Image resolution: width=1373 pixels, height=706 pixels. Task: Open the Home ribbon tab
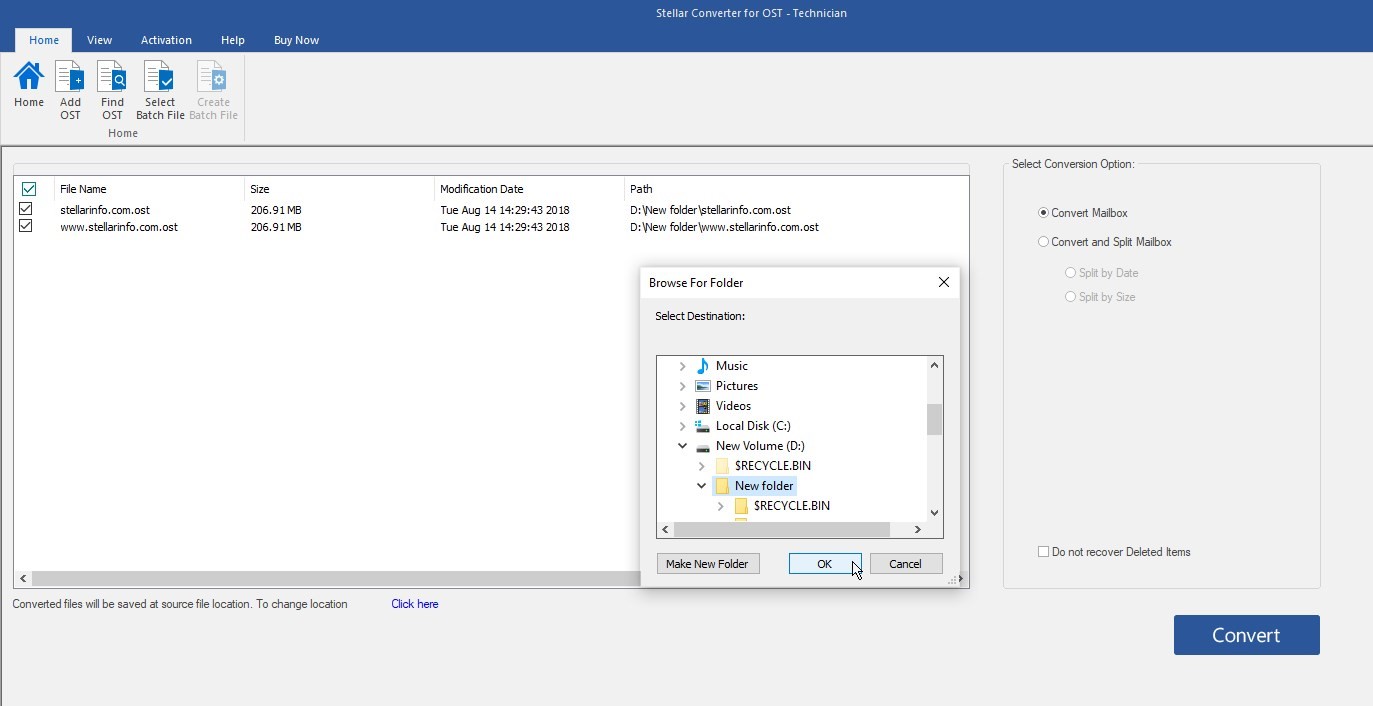point(44,40)
